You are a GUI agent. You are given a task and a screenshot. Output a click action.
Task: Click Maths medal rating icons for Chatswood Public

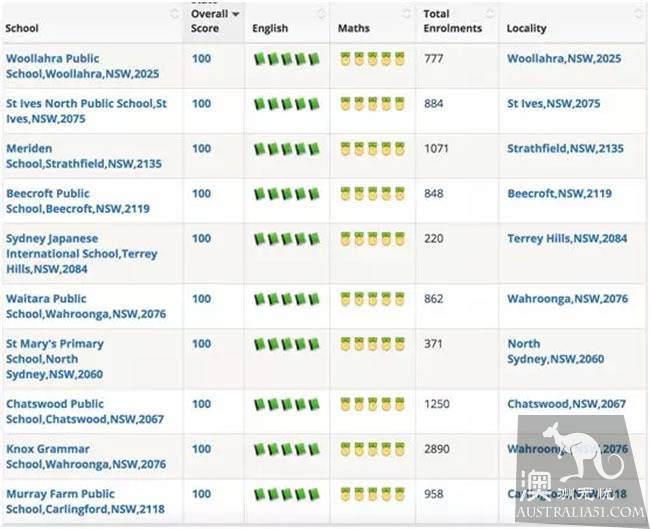coord(372,404)
